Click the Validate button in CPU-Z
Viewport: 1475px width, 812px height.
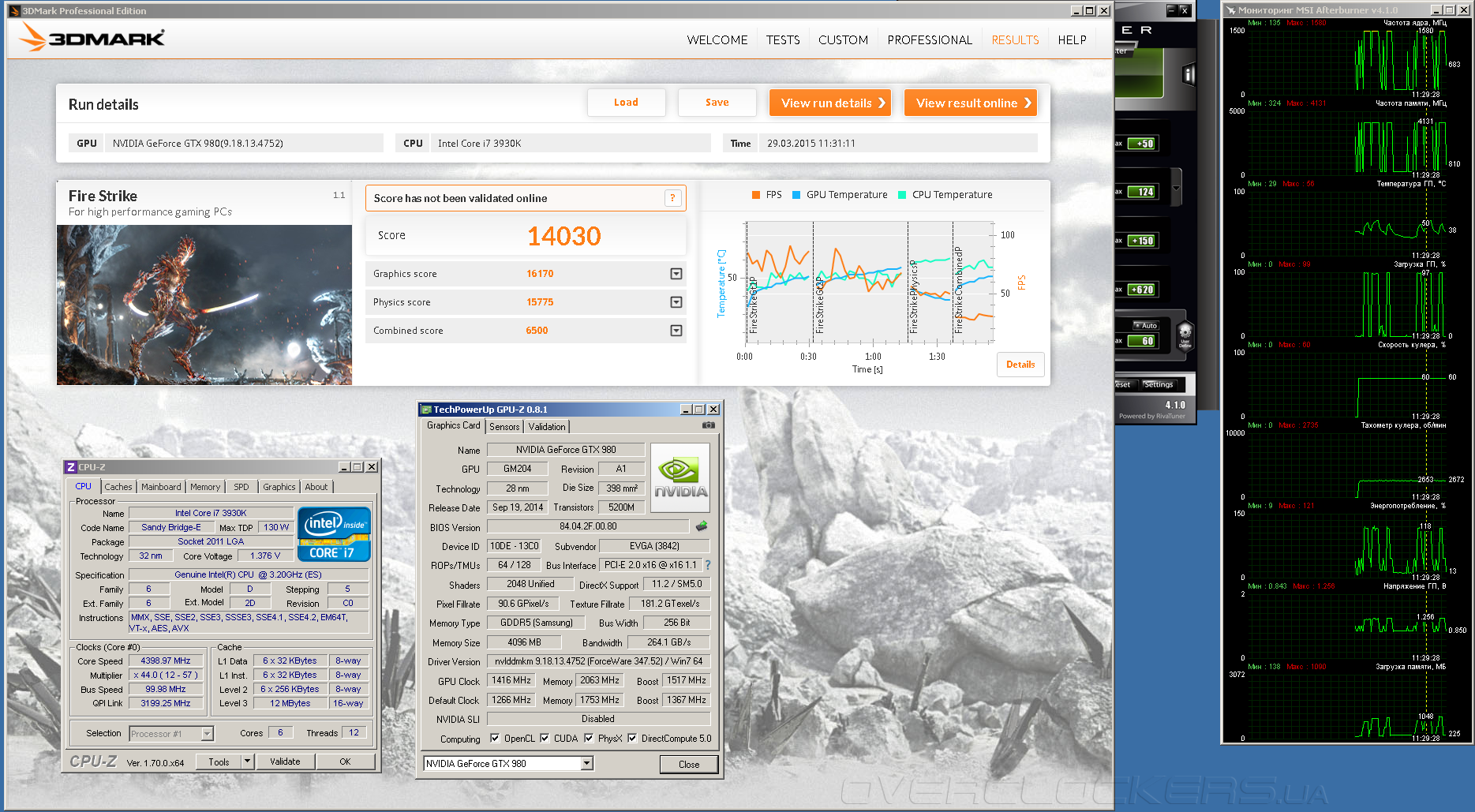point(285,761)
